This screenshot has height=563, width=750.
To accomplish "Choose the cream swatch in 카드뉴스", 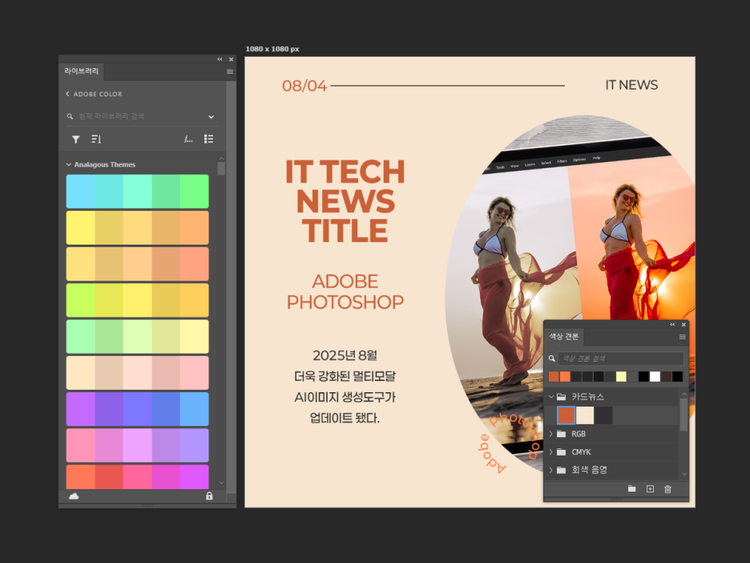I will [585, 415].
